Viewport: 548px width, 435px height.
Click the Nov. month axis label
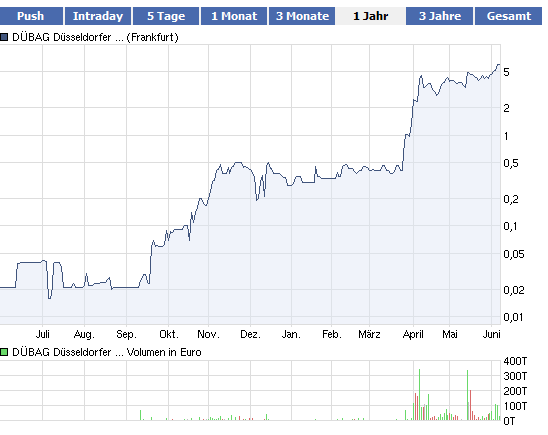click(x=209, y=334)
